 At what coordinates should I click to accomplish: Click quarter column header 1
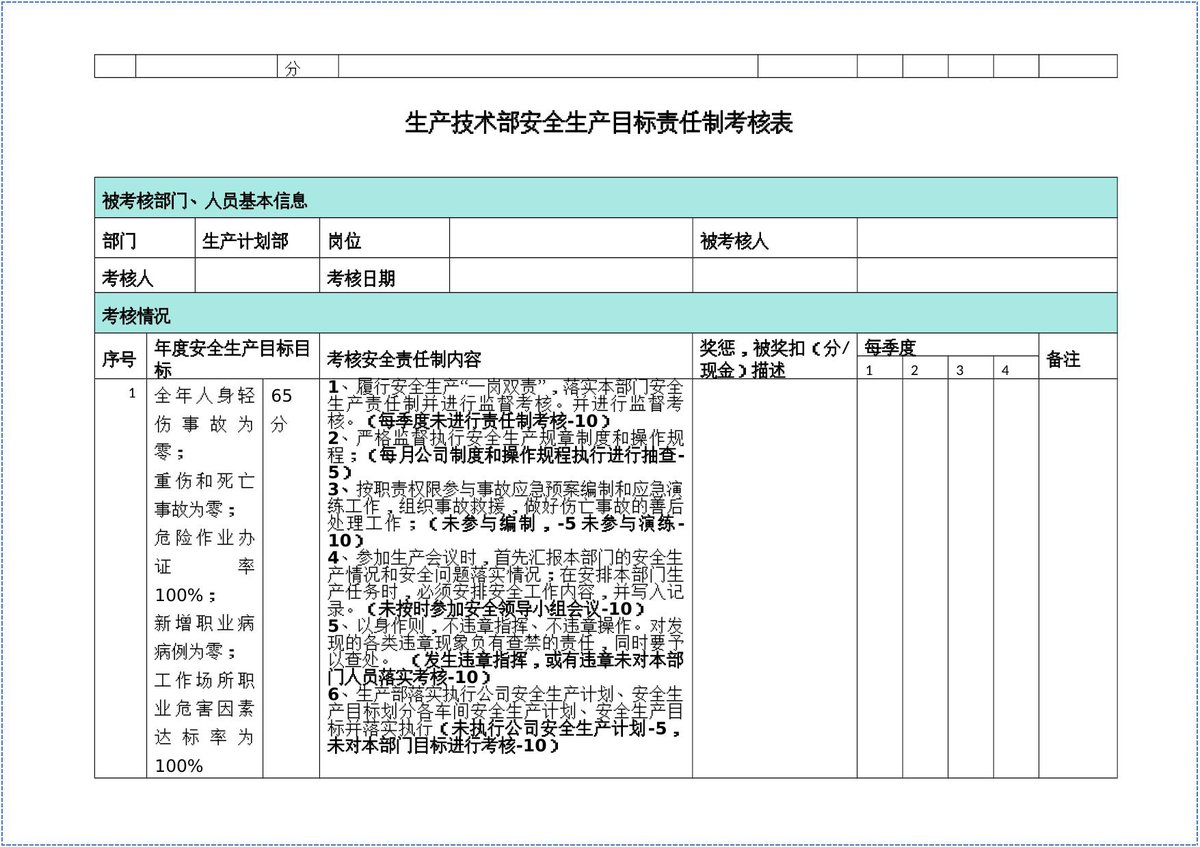(x=880, y=370)
